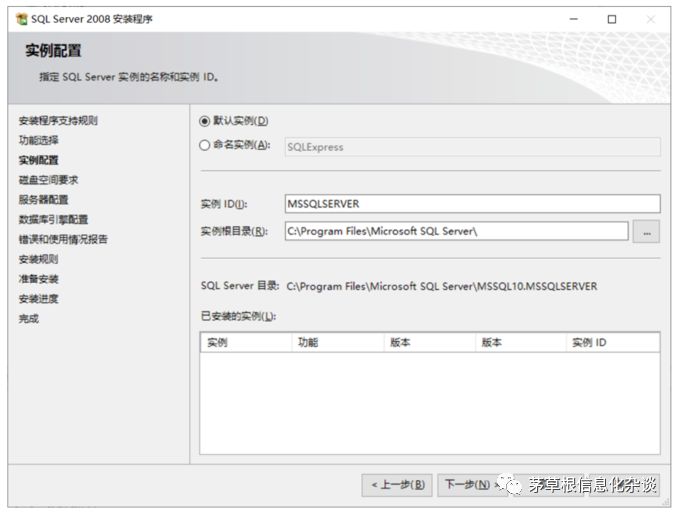This screenshot has width=678, height=514.
Task: Select the 磁盘空间要求 step in sidebar
Action: pos(48,180)
